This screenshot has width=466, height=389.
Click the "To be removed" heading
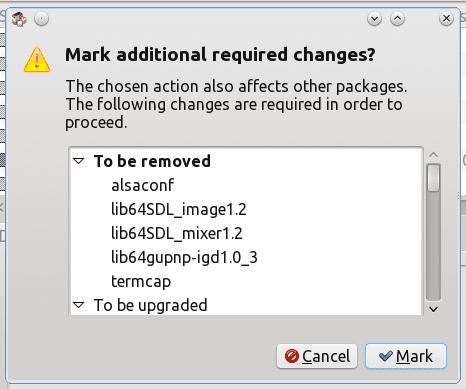[x=152, y=161]
